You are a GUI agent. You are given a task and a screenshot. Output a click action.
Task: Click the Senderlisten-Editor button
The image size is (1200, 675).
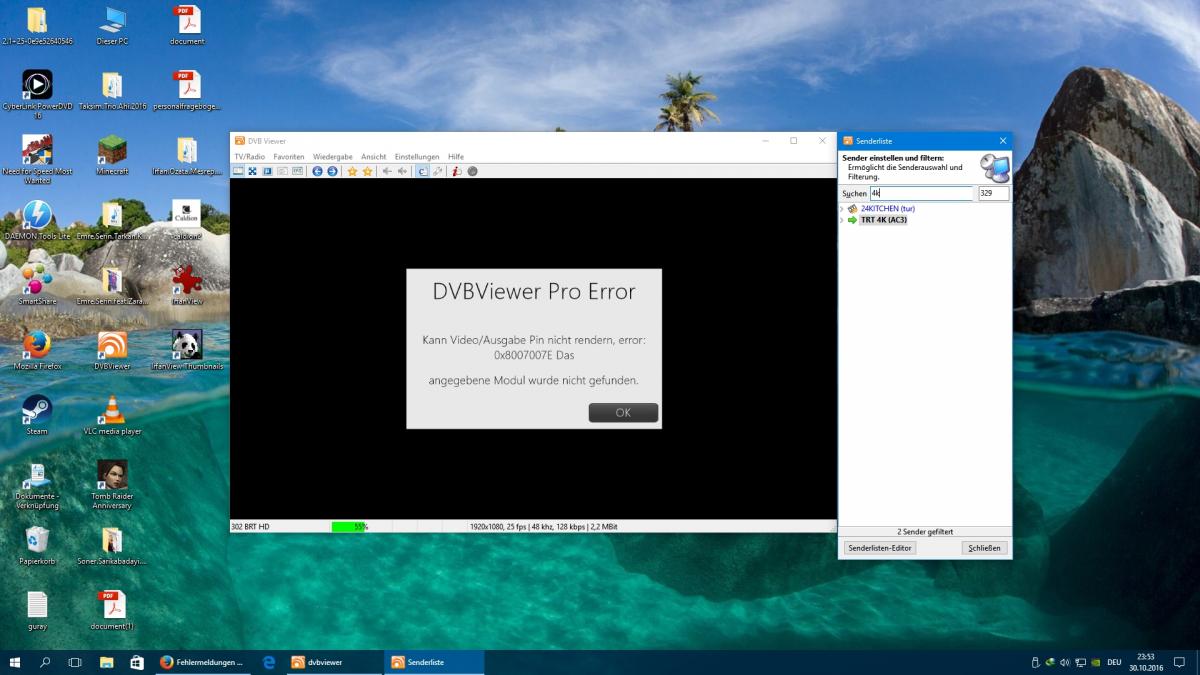pyautogui.click(x=880, y=548)
